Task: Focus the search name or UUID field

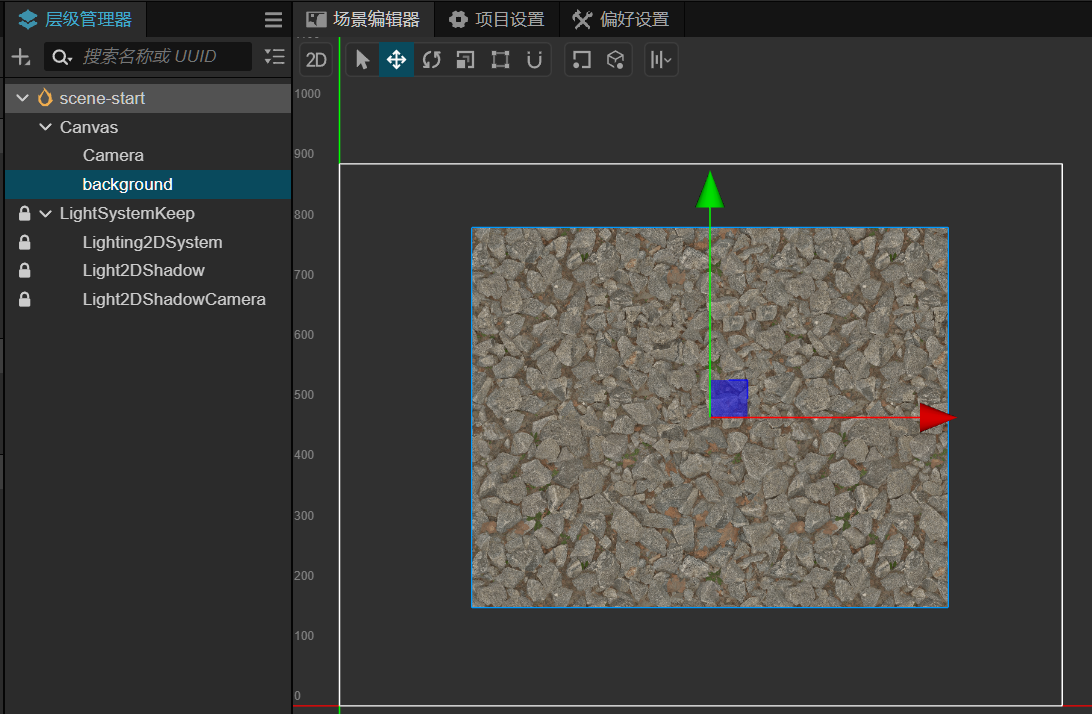Action: click(x=148, y=56)
